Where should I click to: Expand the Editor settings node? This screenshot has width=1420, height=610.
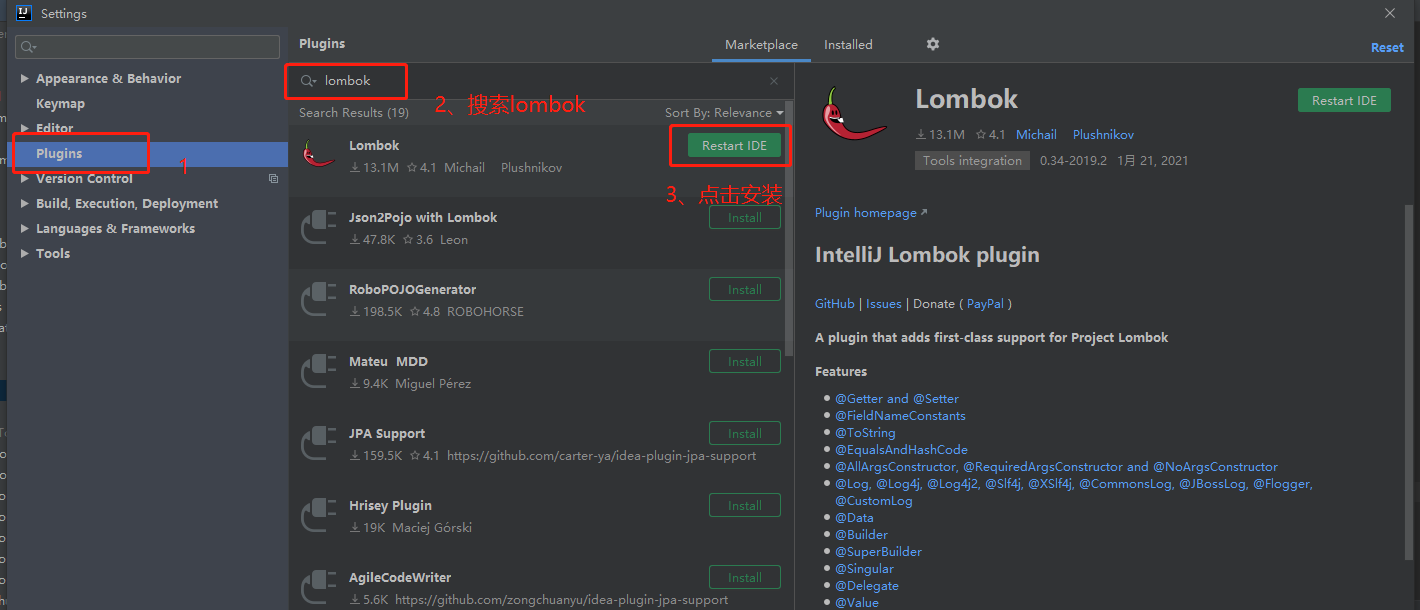click(x=26, y=128)
